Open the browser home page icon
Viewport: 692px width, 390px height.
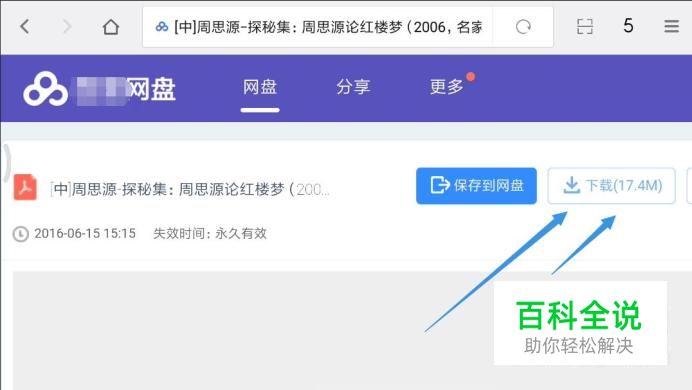point(111,26)
